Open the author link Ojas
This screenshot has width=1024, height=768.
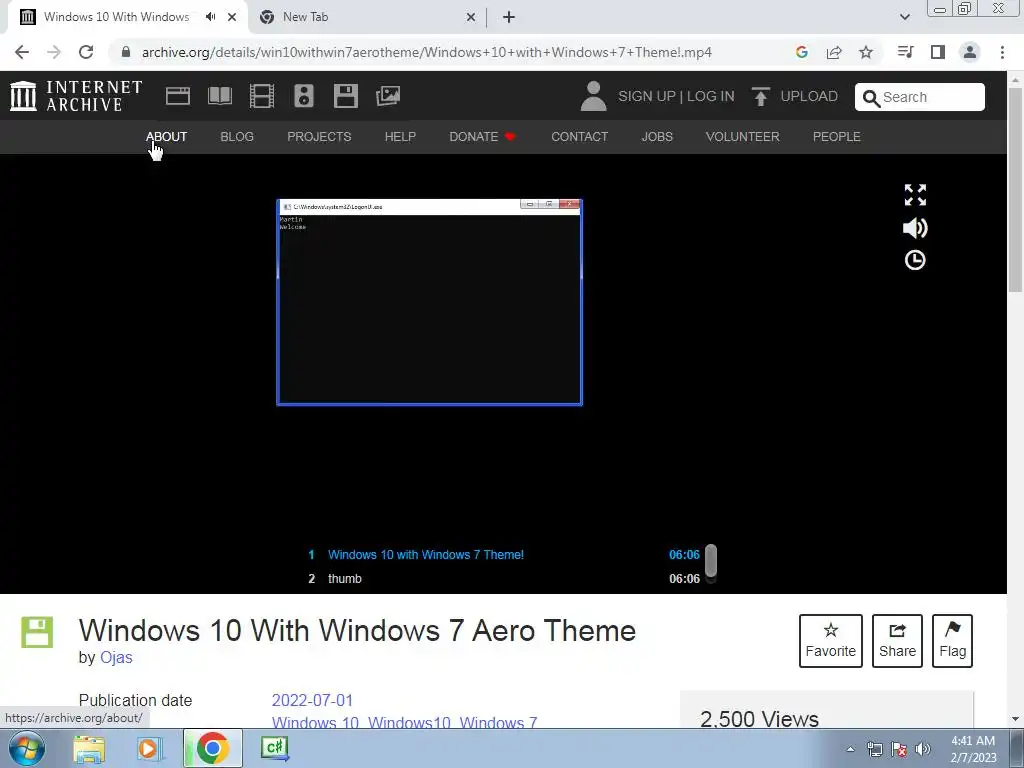(116, 657)
